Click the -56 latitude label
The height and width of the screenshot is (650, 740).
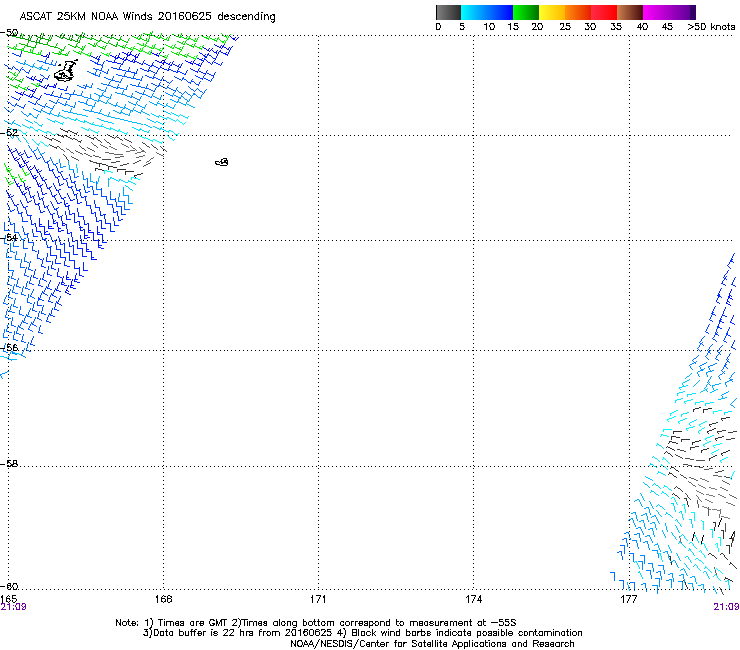9,347
